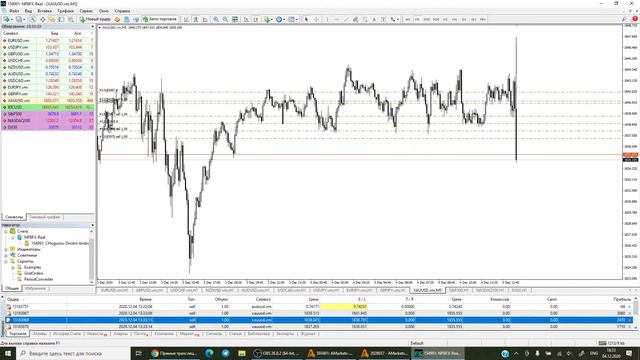Open the Тиковый график tab
This screenshot has height=360, width=640.
pyautogui.click(x=45, y=217)
